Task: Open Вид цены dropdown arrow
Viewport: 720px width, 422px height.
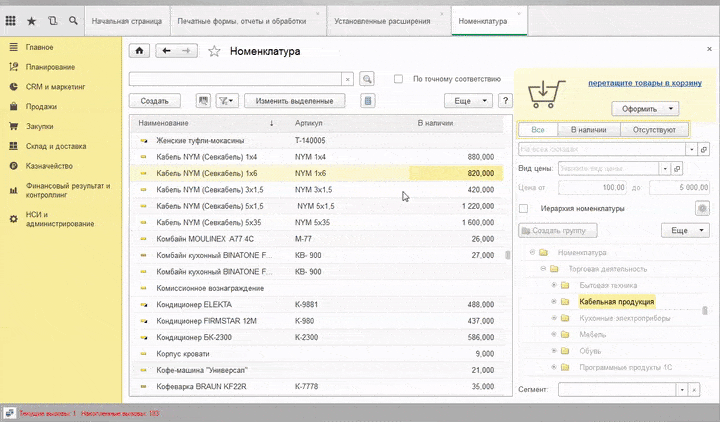Action: pos(665,169)
